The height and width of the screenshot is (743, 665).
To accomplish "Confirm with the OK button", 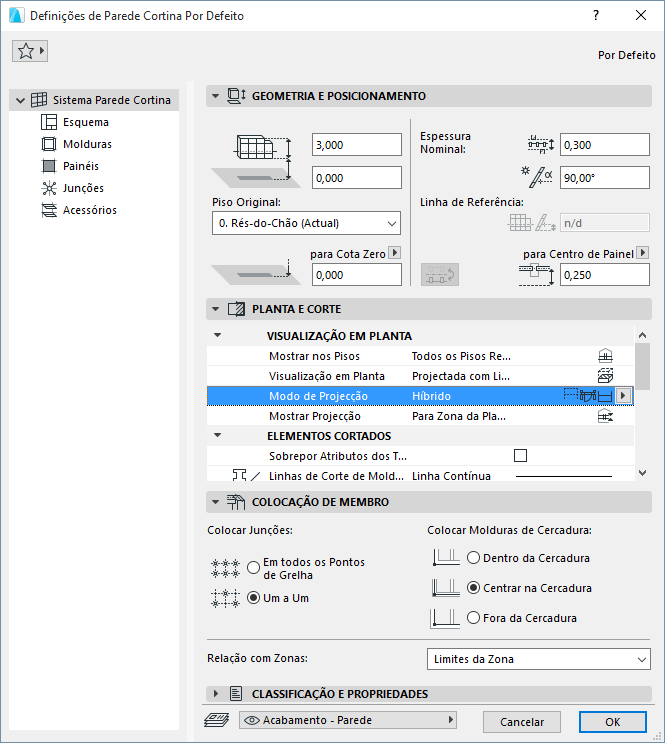I will pyautogui.click(x=612, y=722).
